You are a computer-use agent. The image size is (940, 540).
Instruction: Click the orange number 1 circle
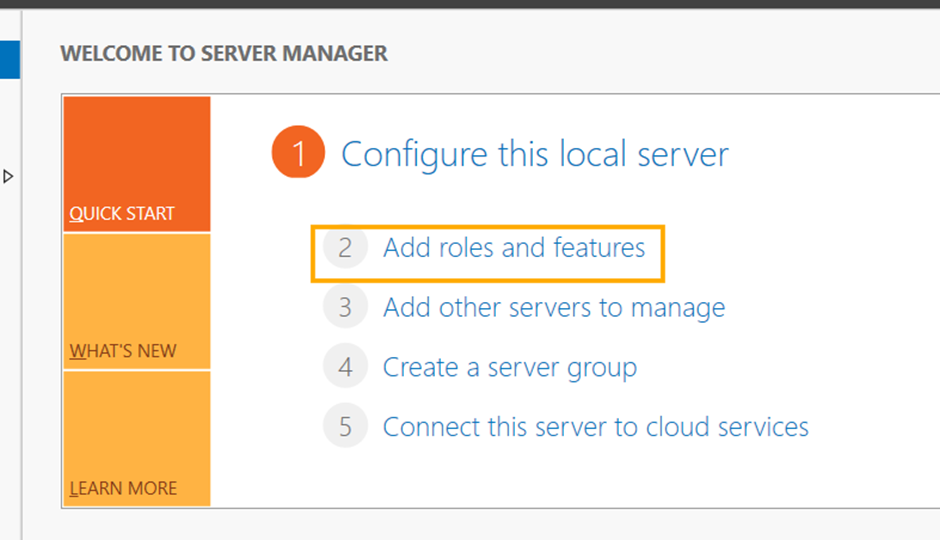(x=298, y=155)
